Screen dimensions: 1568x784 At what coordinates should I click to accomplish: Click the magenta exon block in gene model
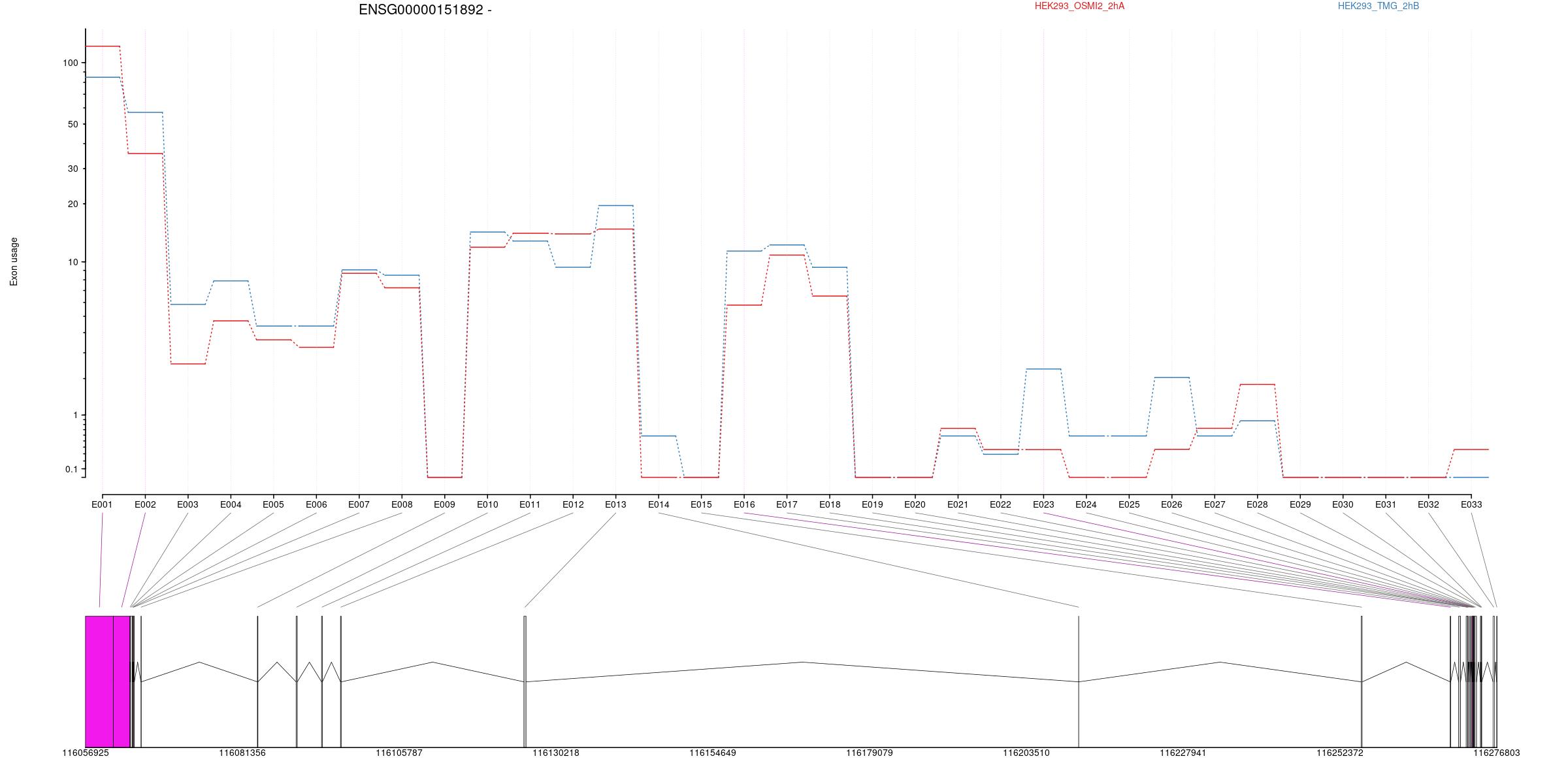point(108,681)
